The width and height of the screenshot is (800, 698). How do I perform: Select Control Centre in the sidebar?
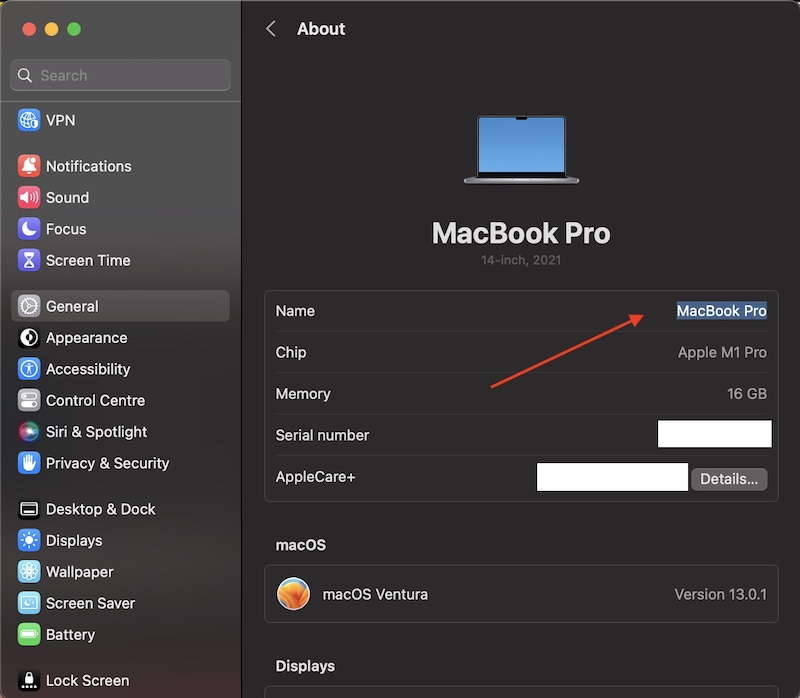tap(95, 400)
